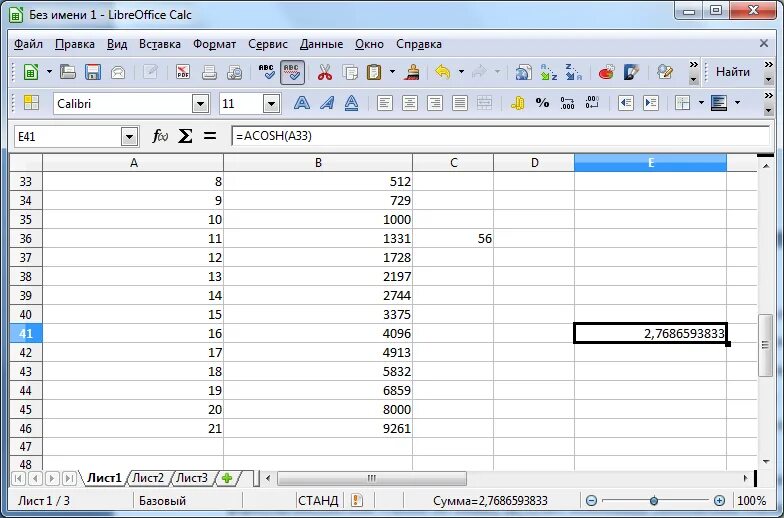This screenshot has height=518, width=784.
Task: Open the Undo history dropdown arrow
Action: [461, 72]
